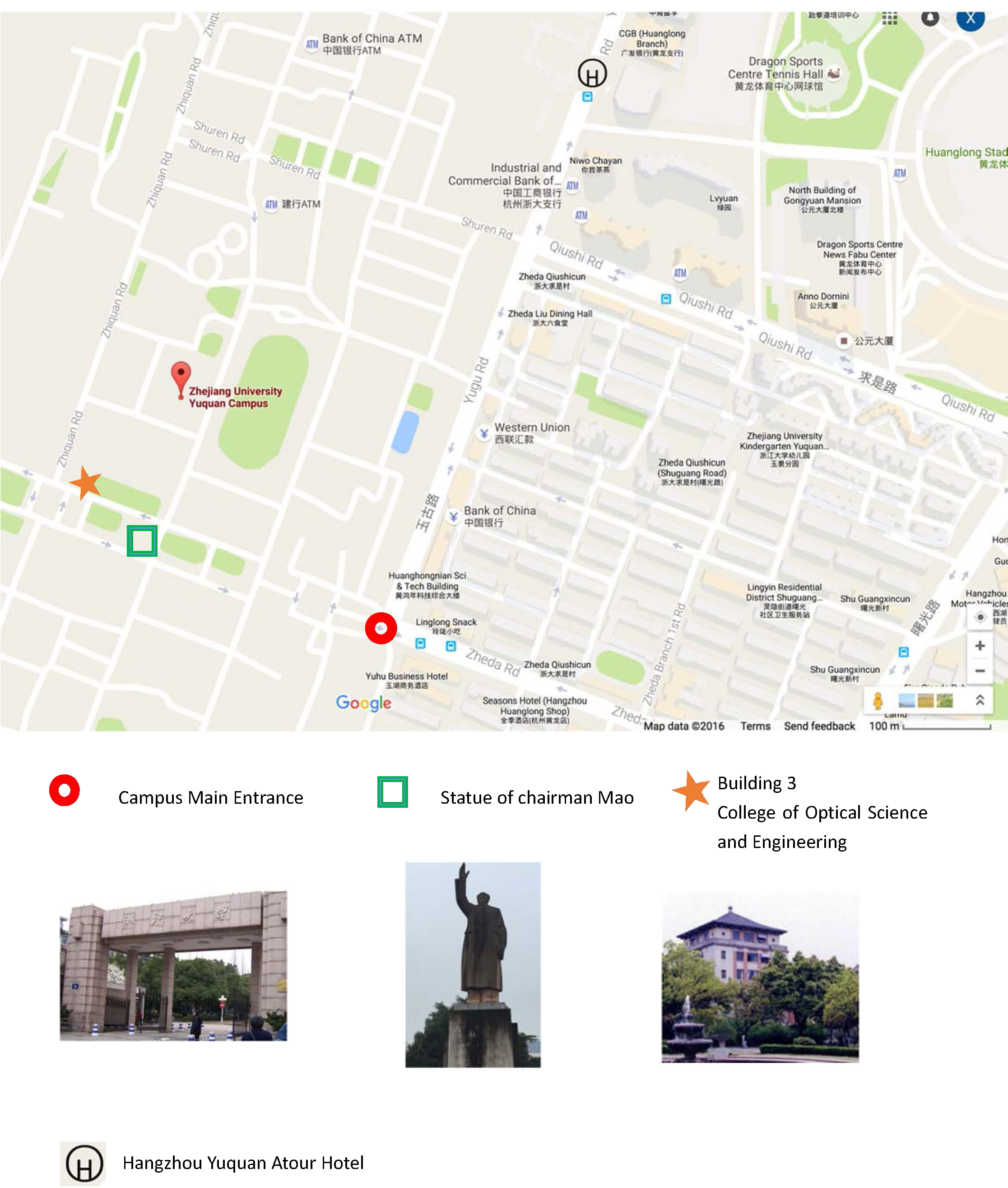
Task: Click the Map data ©2016 text
Action: click(684, 726)
